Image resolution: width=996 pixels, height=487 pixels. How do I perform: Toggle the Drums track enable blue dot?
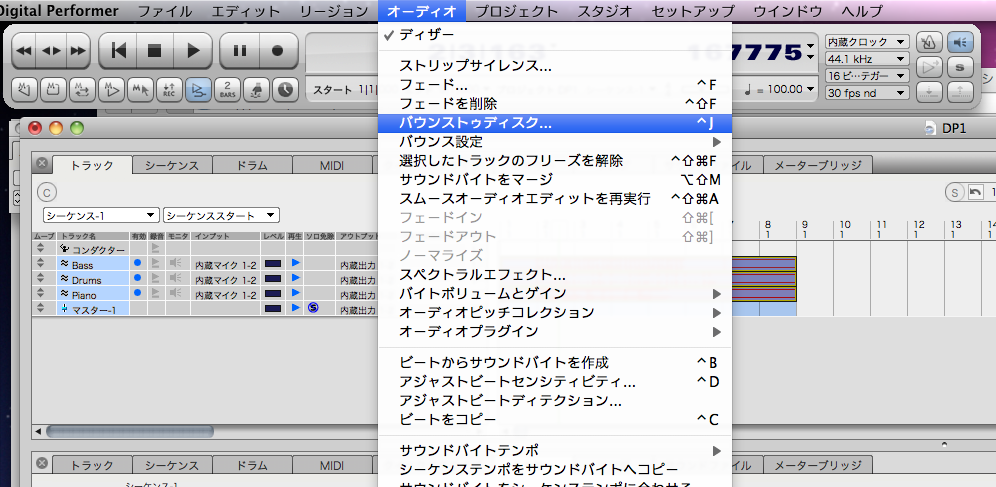[x=137, y=277]
